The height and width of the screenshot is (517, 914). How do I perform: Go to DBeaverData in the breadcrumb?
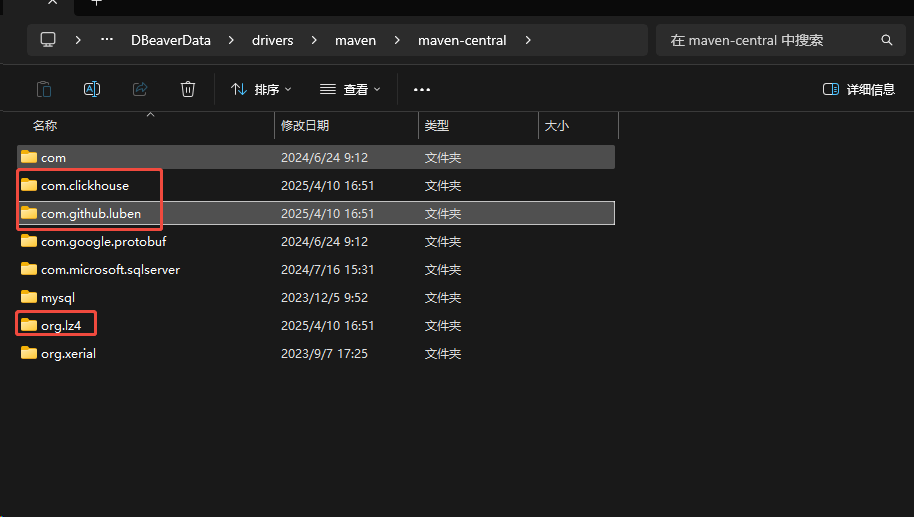click(171, 40)
